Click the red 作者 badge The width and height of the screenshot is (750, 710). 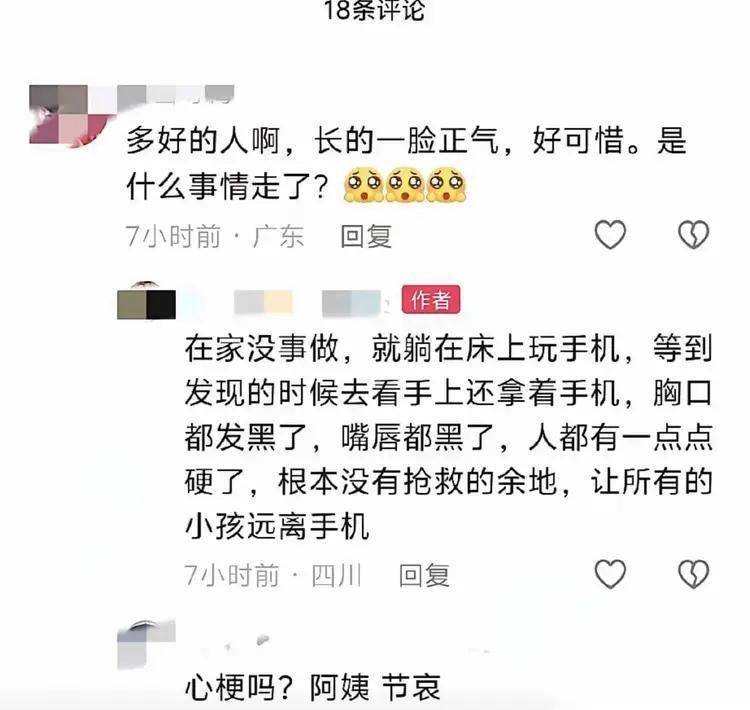[431, 300]
